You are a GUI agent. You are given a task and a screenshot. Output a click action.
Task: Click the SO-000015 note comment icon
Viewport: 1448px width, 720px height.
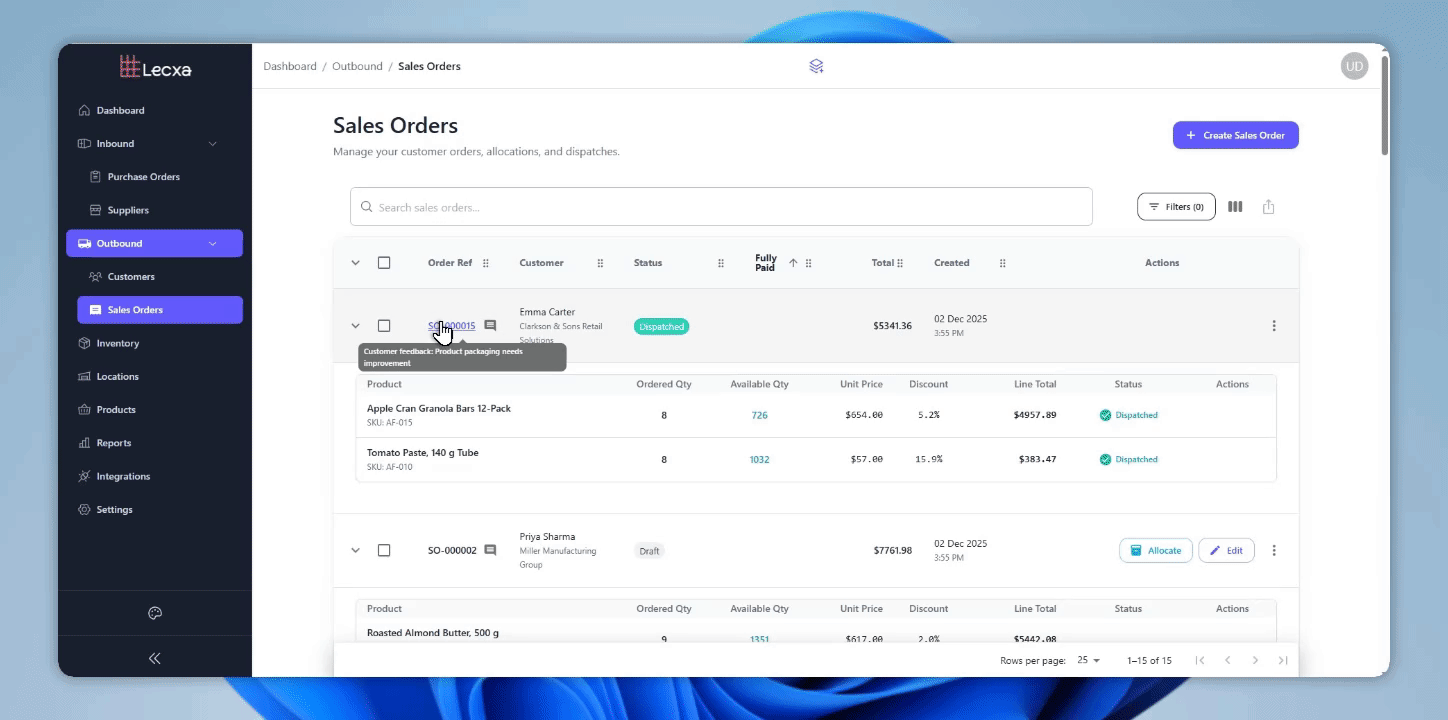click(490, 326)
